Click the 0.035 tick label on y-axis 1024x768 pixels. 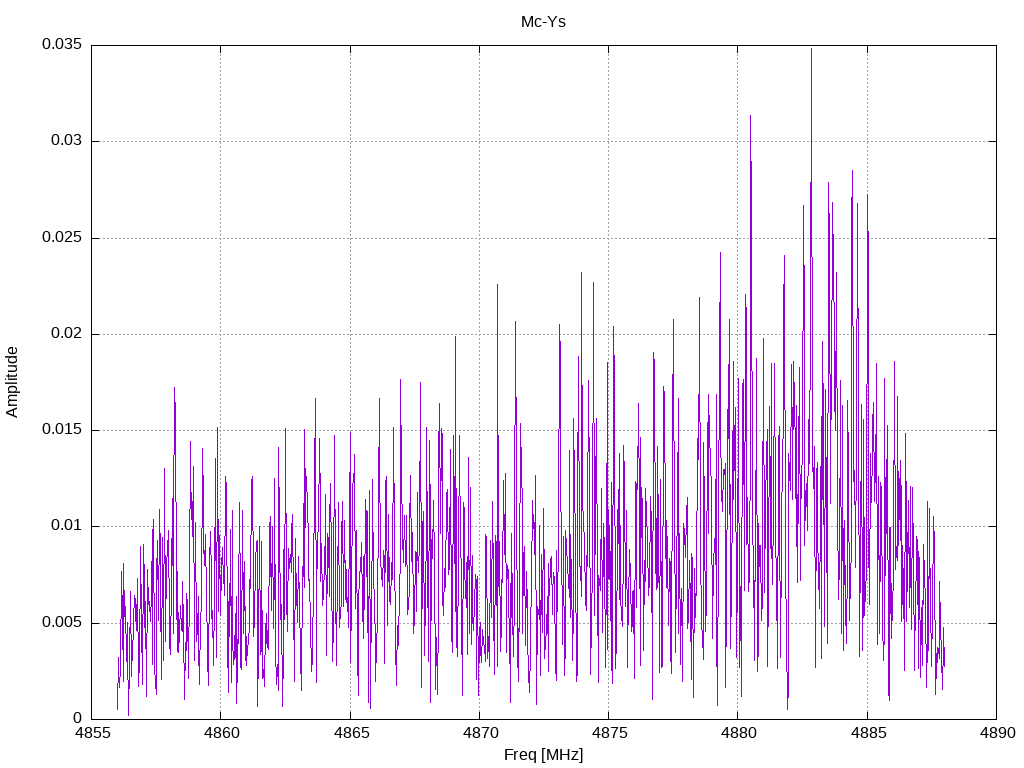click(62, 44)
